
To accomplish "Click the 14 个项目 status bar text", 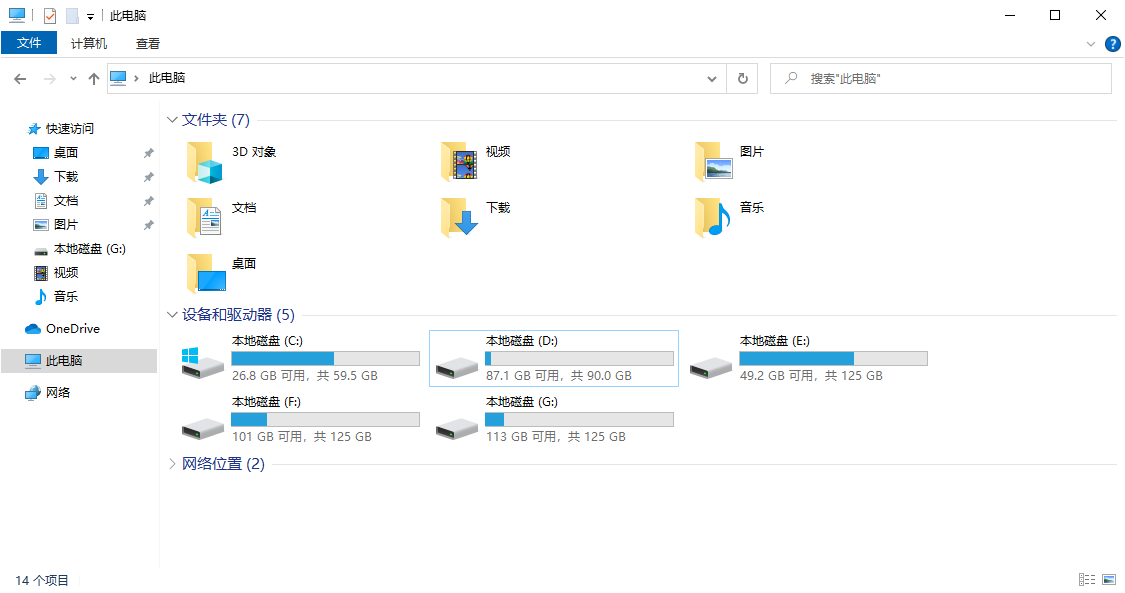I will (x=42, y=580).
